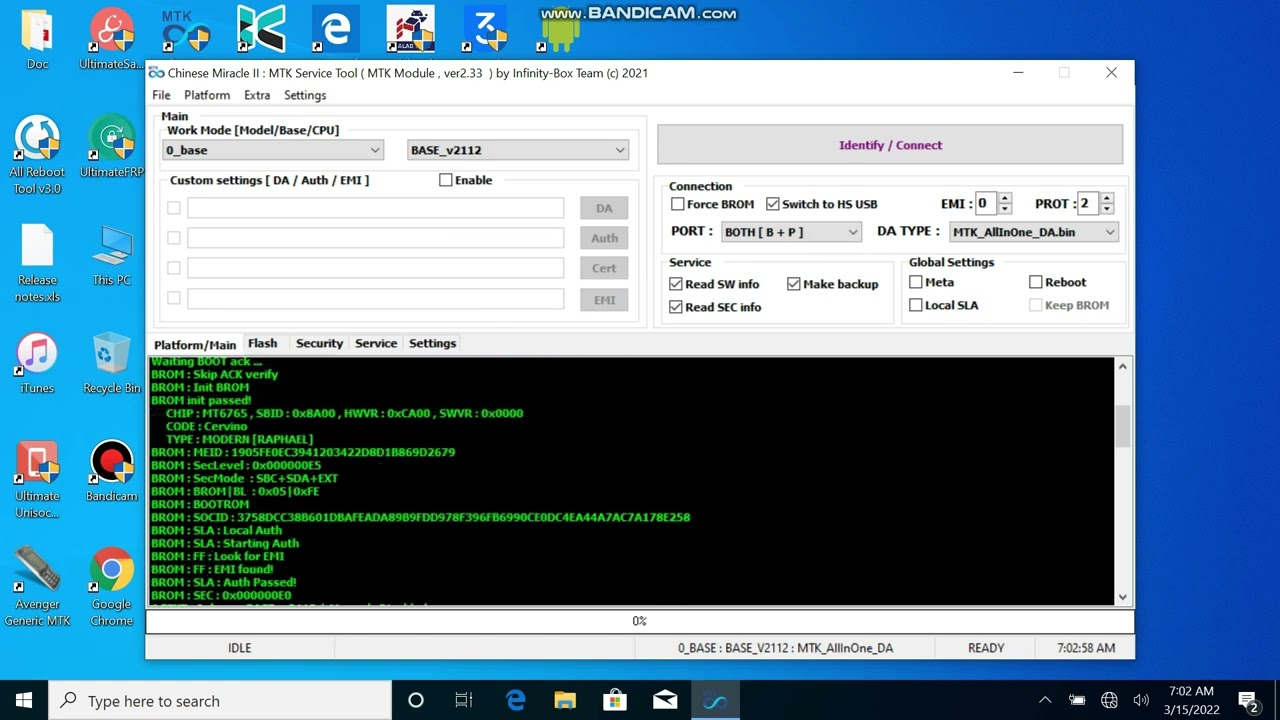Open Cortana circle icon in taskbar
Viewport: 1280px width, 720px height.
(x=416, y=701)
